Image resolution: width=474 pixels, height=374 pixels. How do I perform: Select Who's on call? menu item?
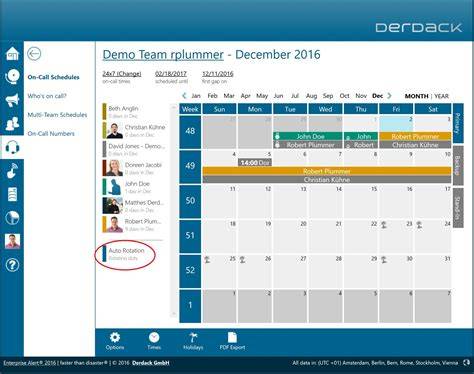(47, 96)
